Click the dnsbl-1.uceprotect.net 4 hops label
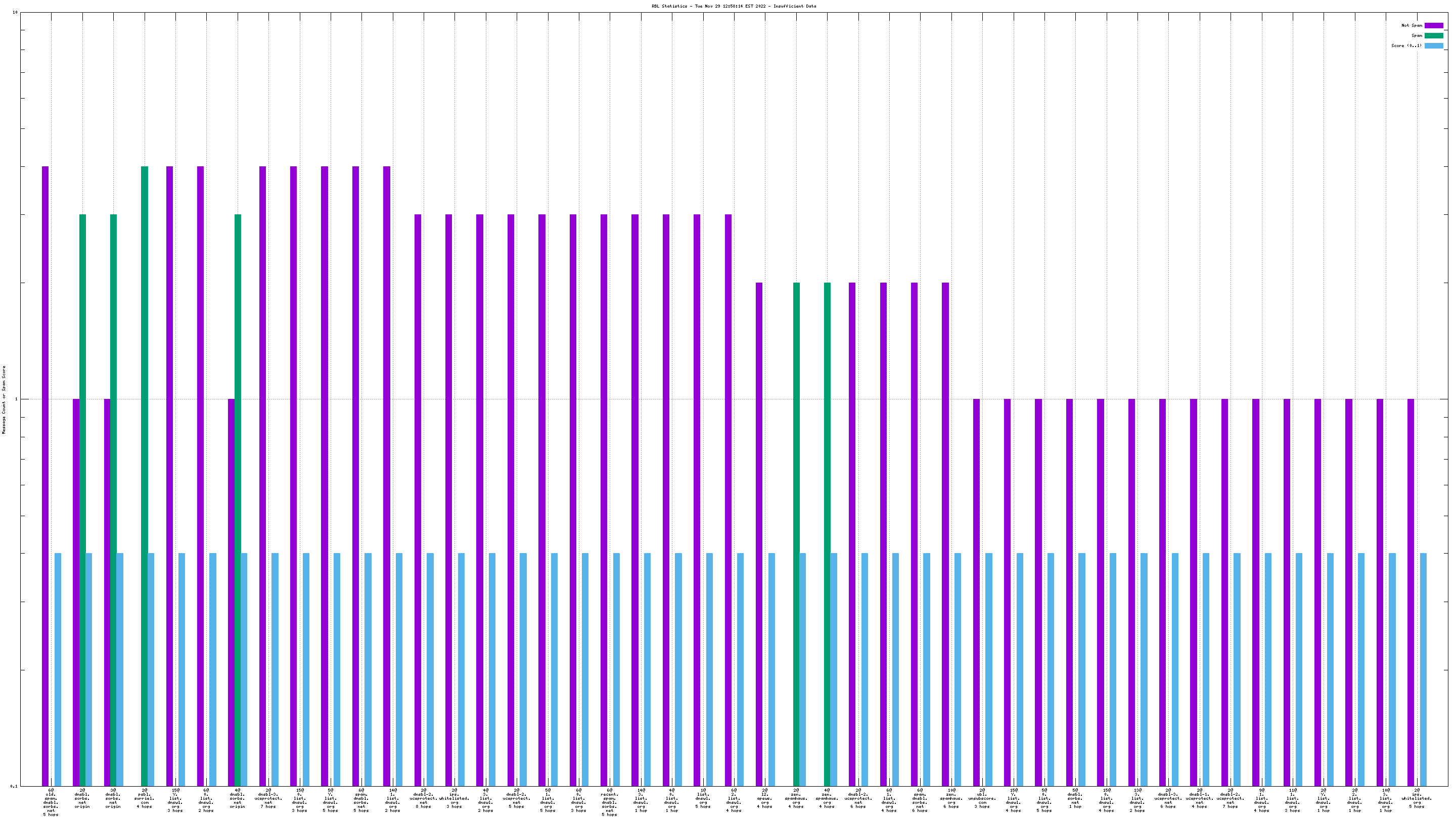The width and height of the screenshot is (1456, 819). (x=1199, y=798)
